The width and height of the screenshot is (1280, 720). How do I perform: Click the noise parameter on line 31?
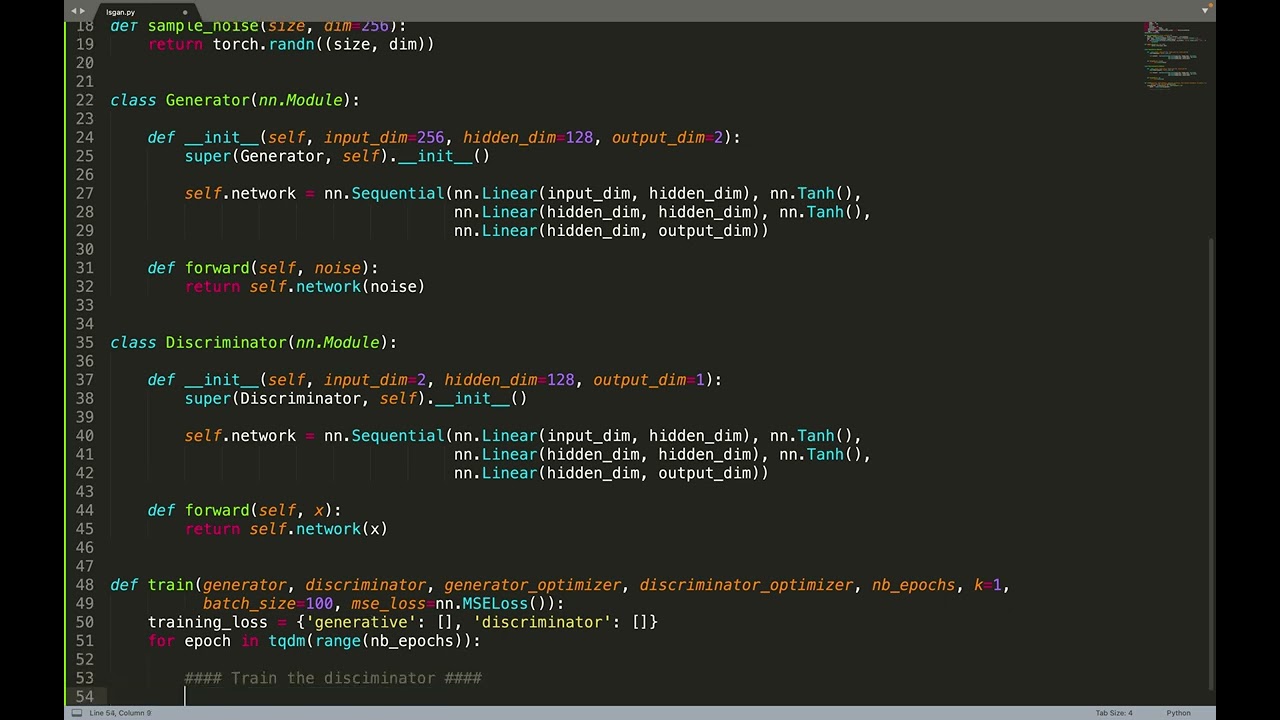click(x=338, y=268)
